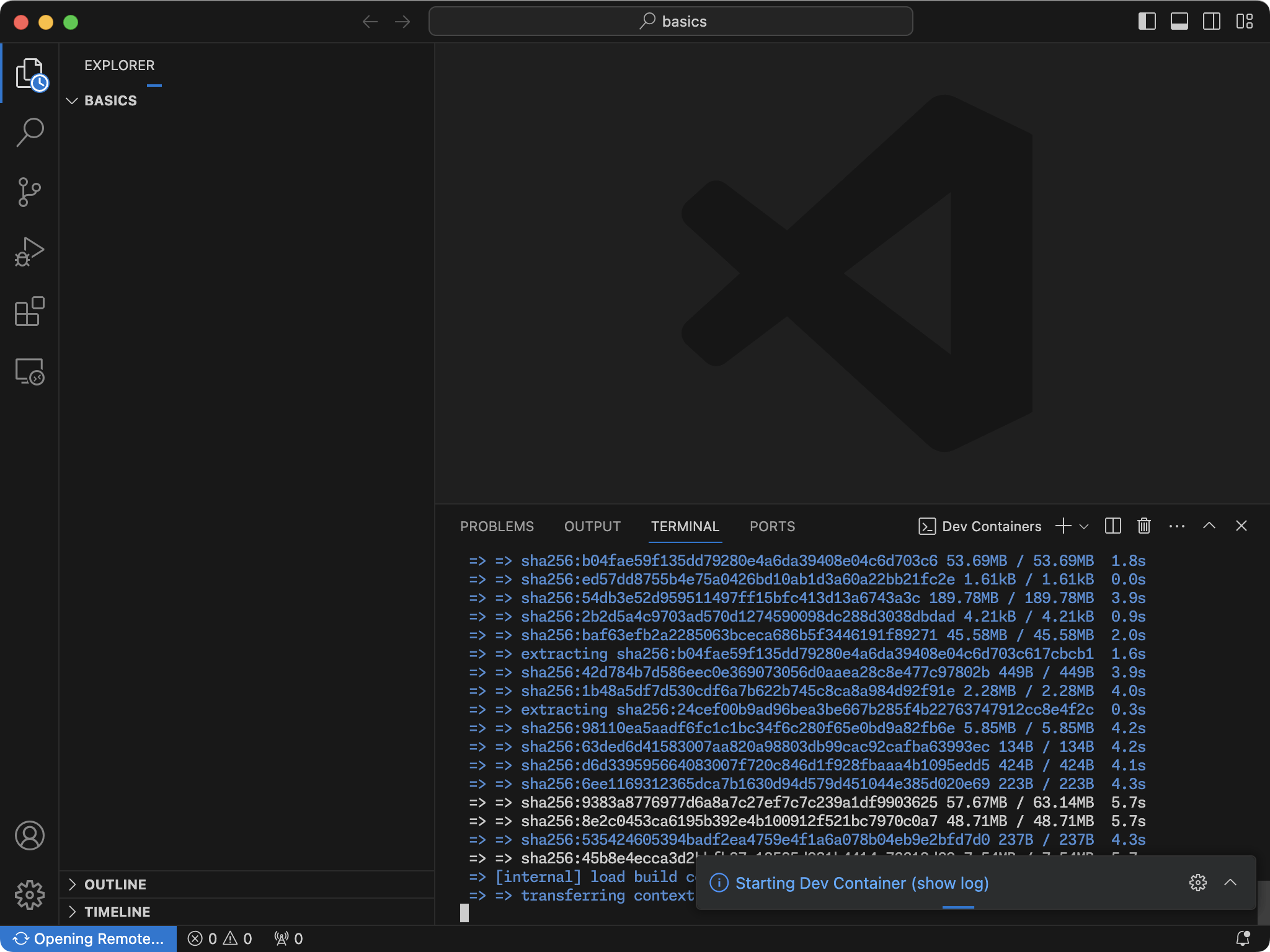Click the sha256:b04fae59 53.69MB terminal line
The image size is (1270, 952).
pyautogui.click(x=807, y=561)
